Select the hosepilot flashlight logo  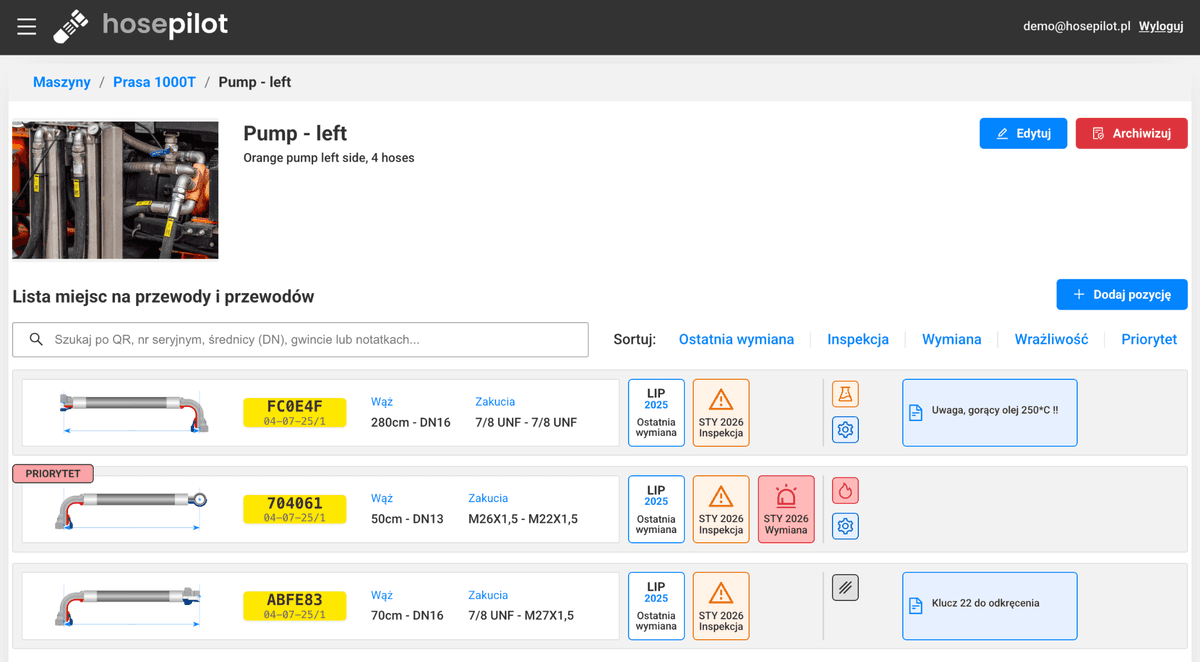click(70, 26)
